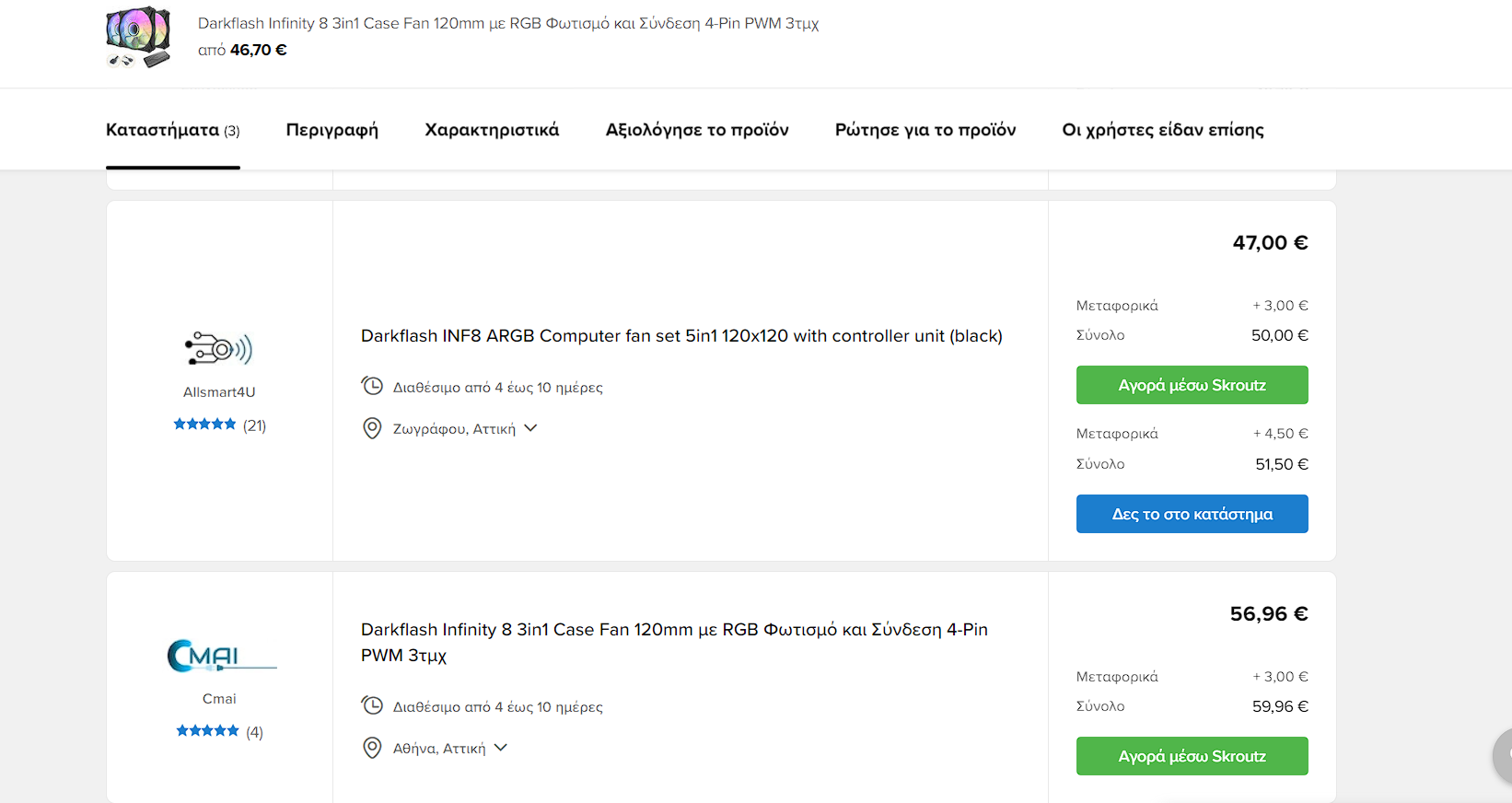Click the header price 46,70 €
Viewport: 1512px width, 803px height.
point(259,50)
